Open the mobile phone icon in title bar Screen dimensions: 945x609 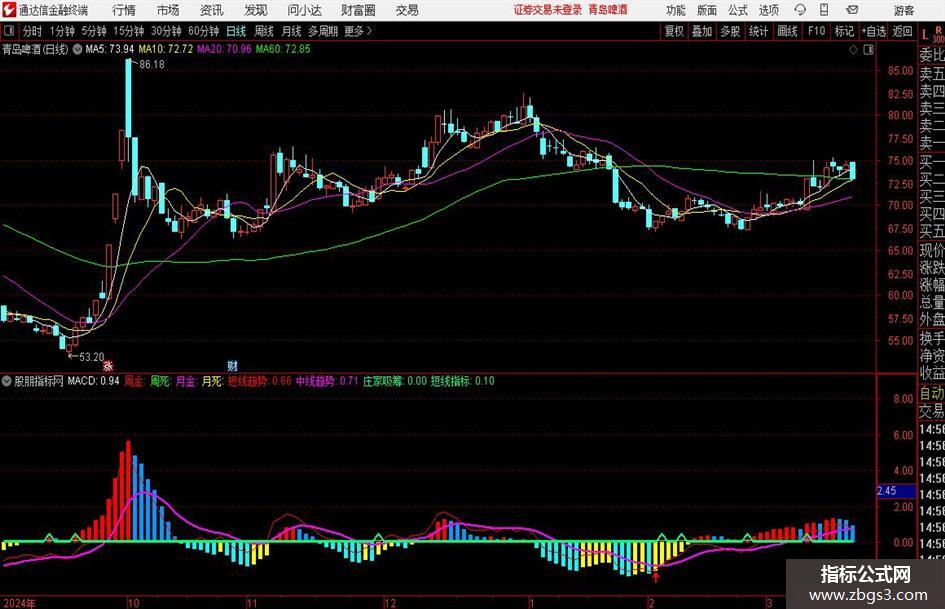[x=824, y=10]
